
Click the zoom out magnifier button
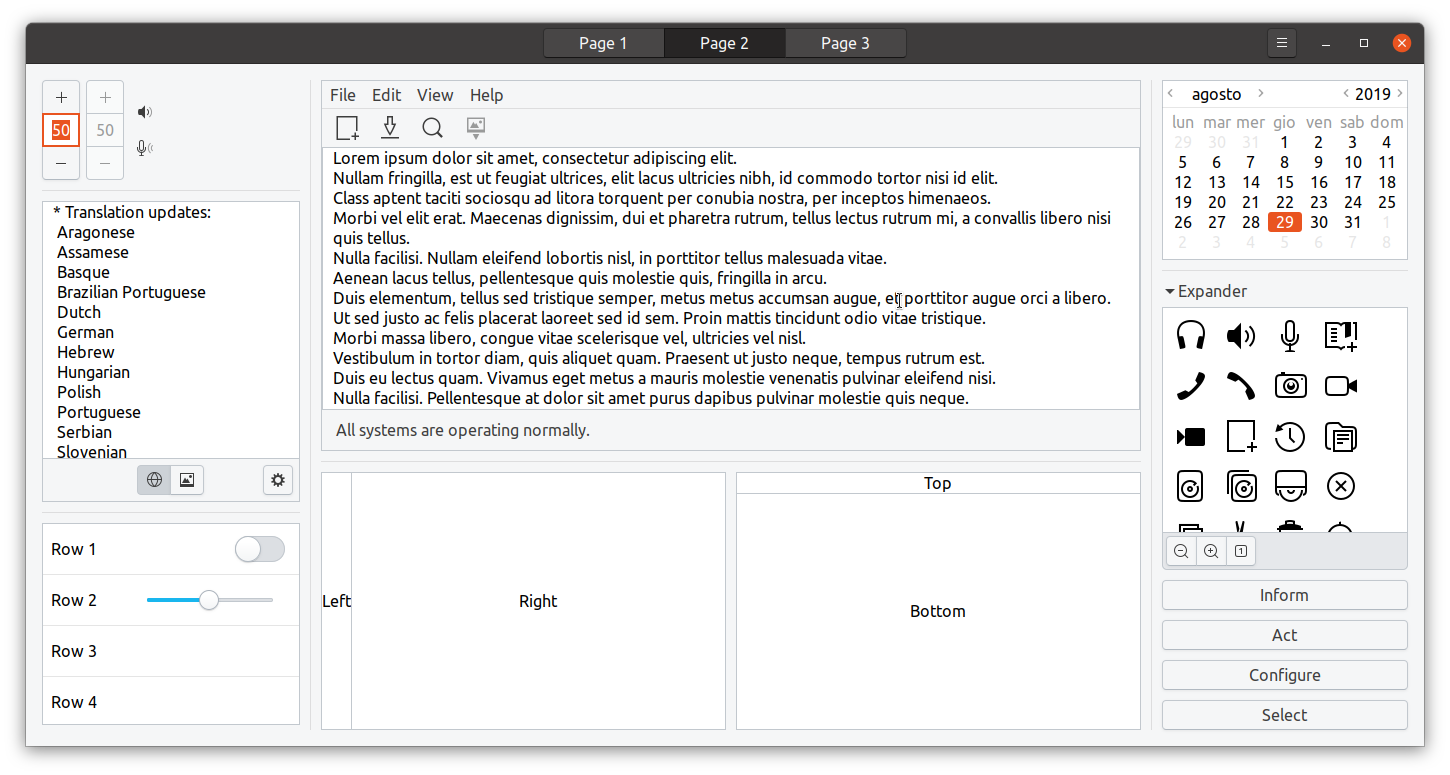coord(1181,551)
